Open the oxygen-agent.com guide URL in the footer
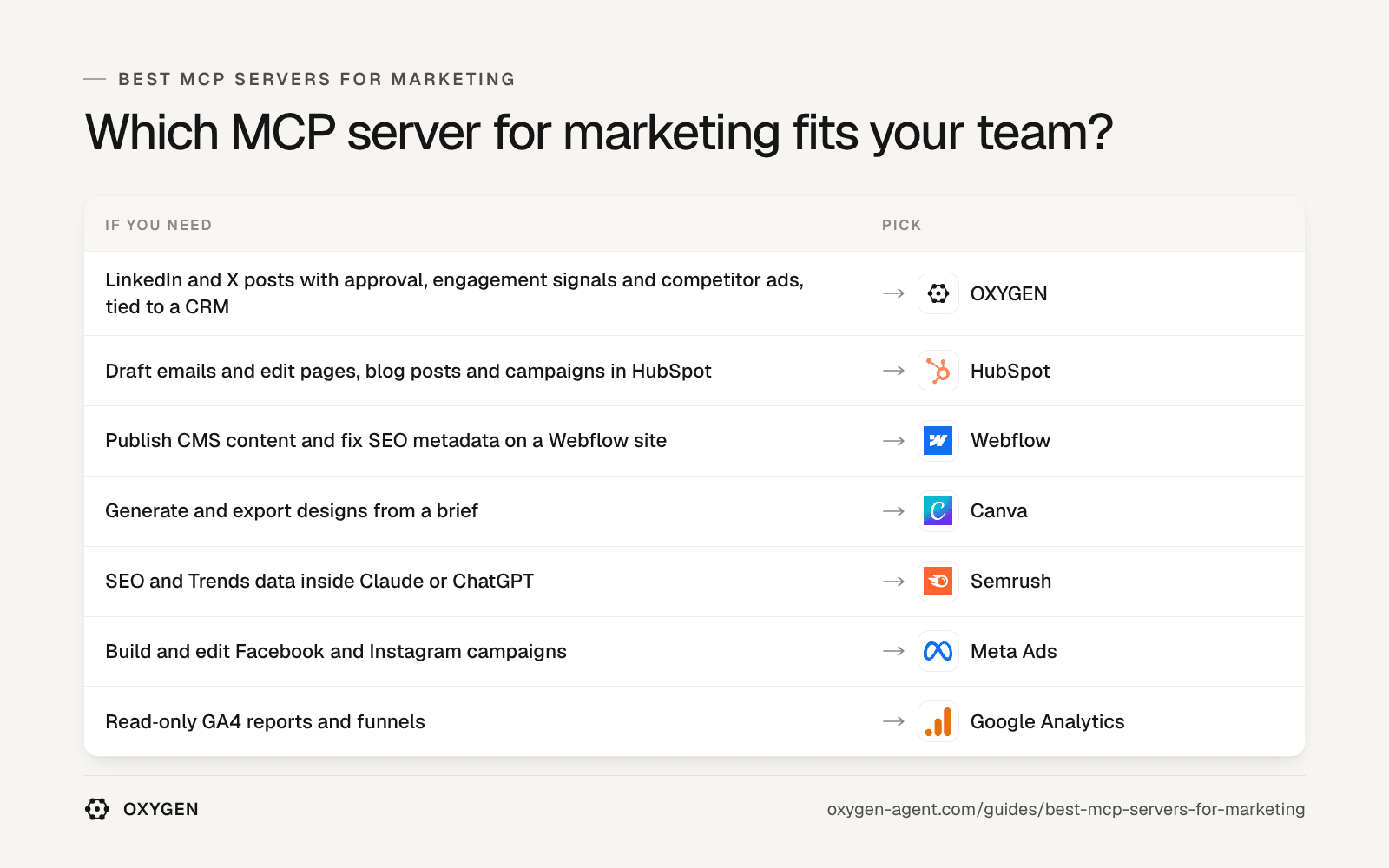Viewport: 1389px width, 868px height. (x=1066, y=809)
